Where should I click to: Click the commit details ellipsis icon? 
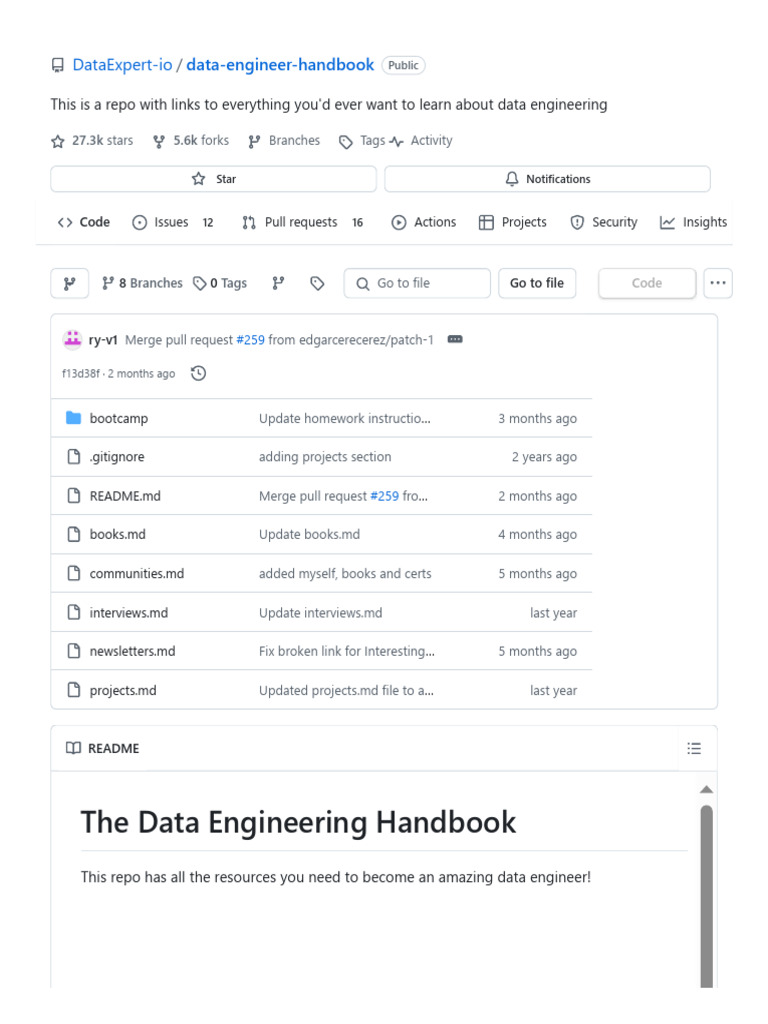[x=455, y=339]
